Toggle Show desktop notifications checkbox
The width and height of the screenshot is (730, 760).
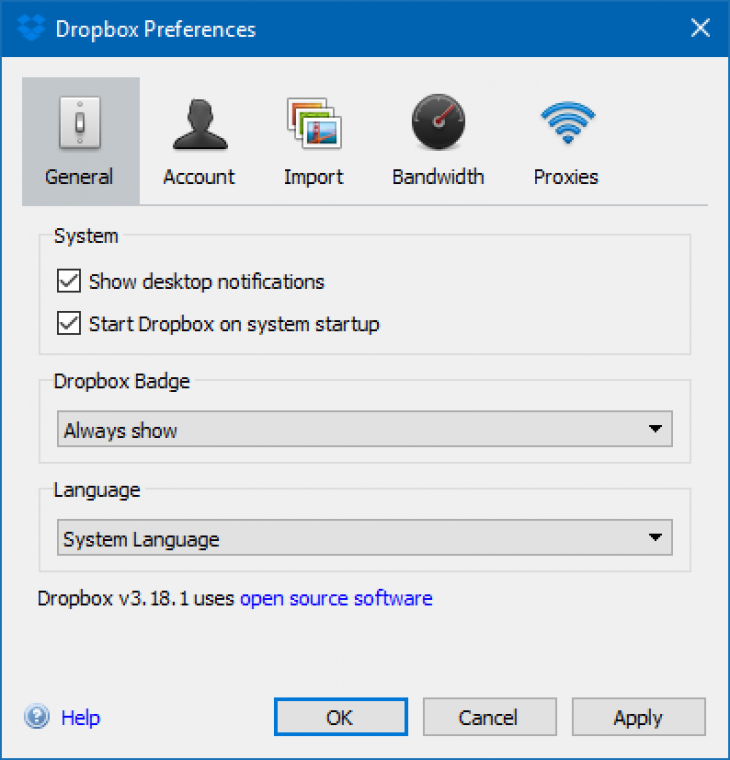(x=69, y=281)
